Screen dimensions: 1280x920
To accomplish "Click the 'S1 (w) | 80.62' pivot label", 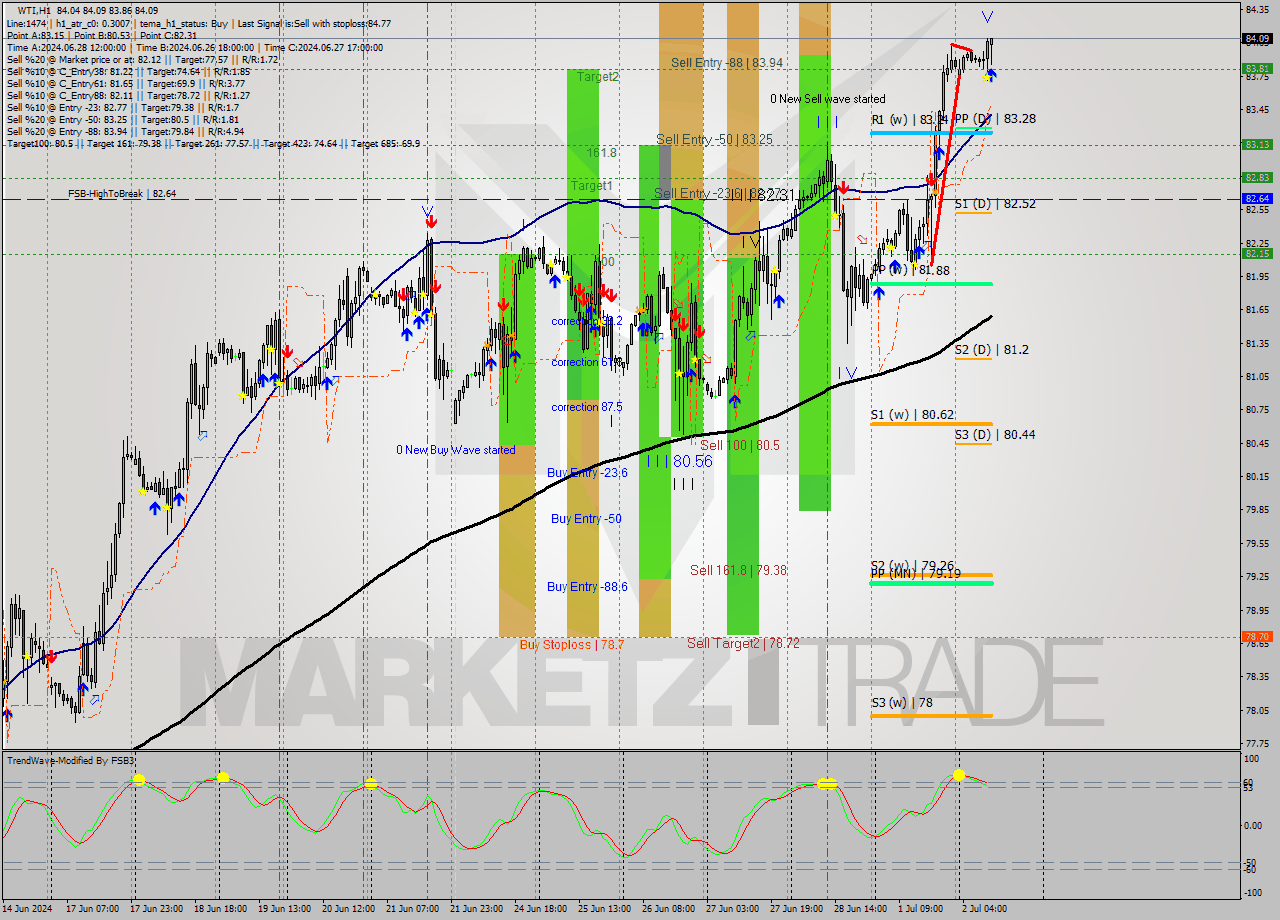I will [911, 414].
